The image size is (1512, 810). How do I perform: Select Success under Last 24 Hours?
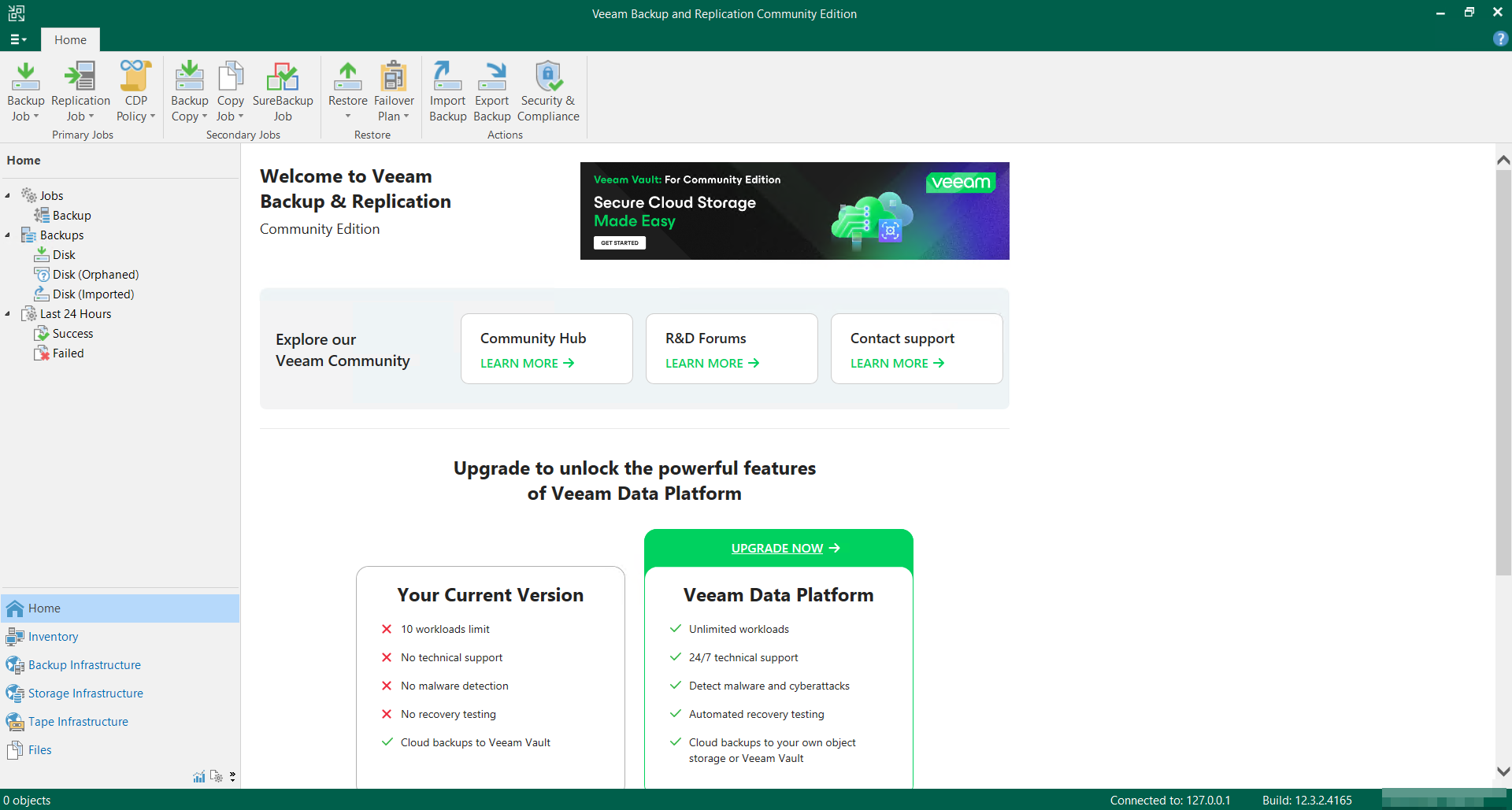tap(72, 333)
